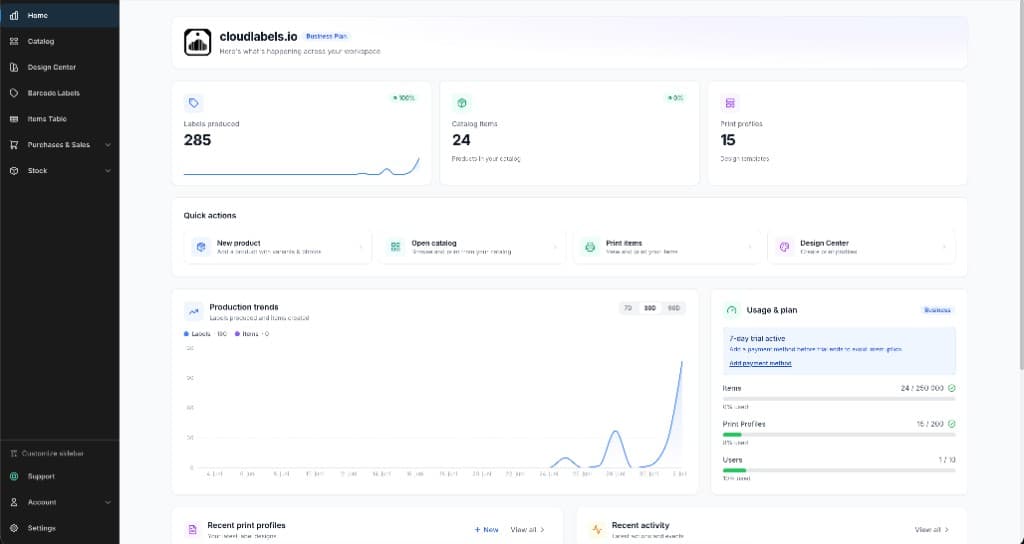Viewport: 1024px width, 544px height.
Task: Click the arrow on the Open catalog card
Action: point(555,247)
